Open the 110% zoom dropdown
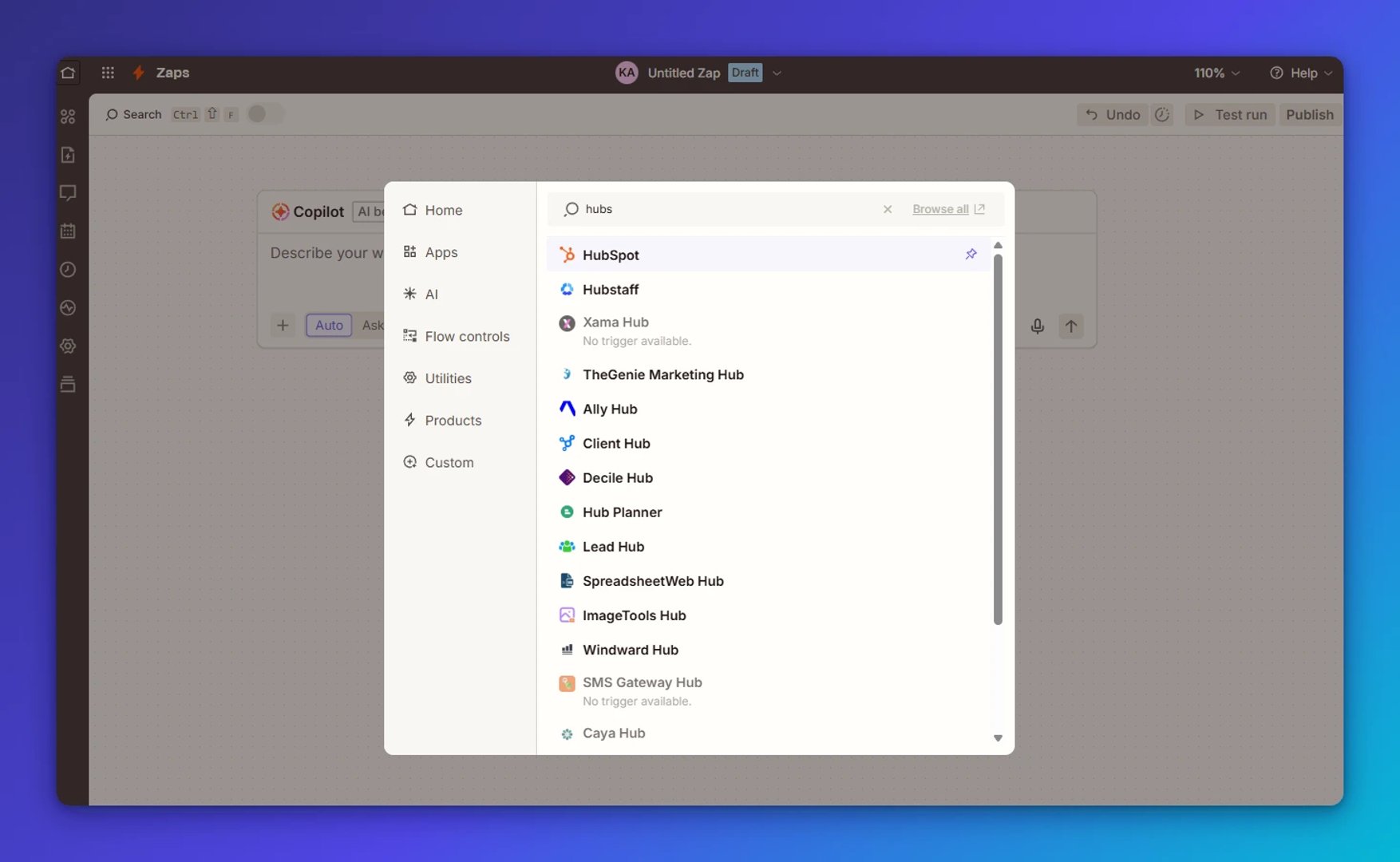This screenshot has height=862, width=1400. click(1216, 73)
